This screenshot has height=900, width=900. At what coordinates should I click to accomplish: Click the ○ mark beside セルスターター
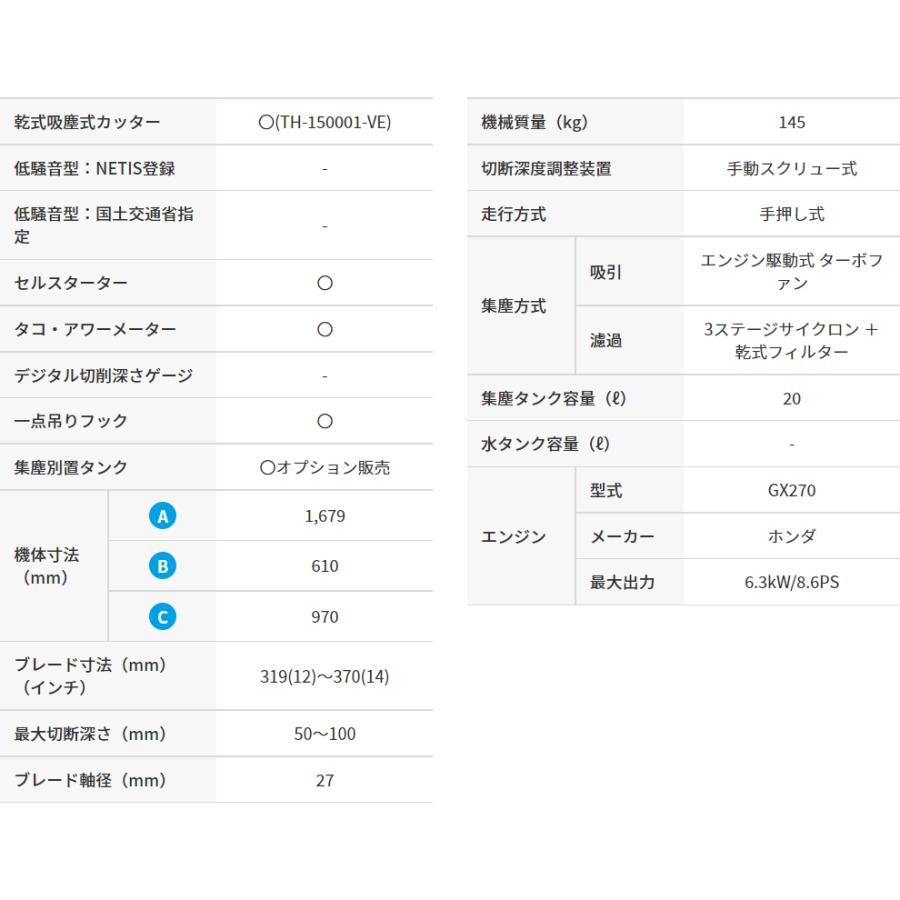coord(323,282)
